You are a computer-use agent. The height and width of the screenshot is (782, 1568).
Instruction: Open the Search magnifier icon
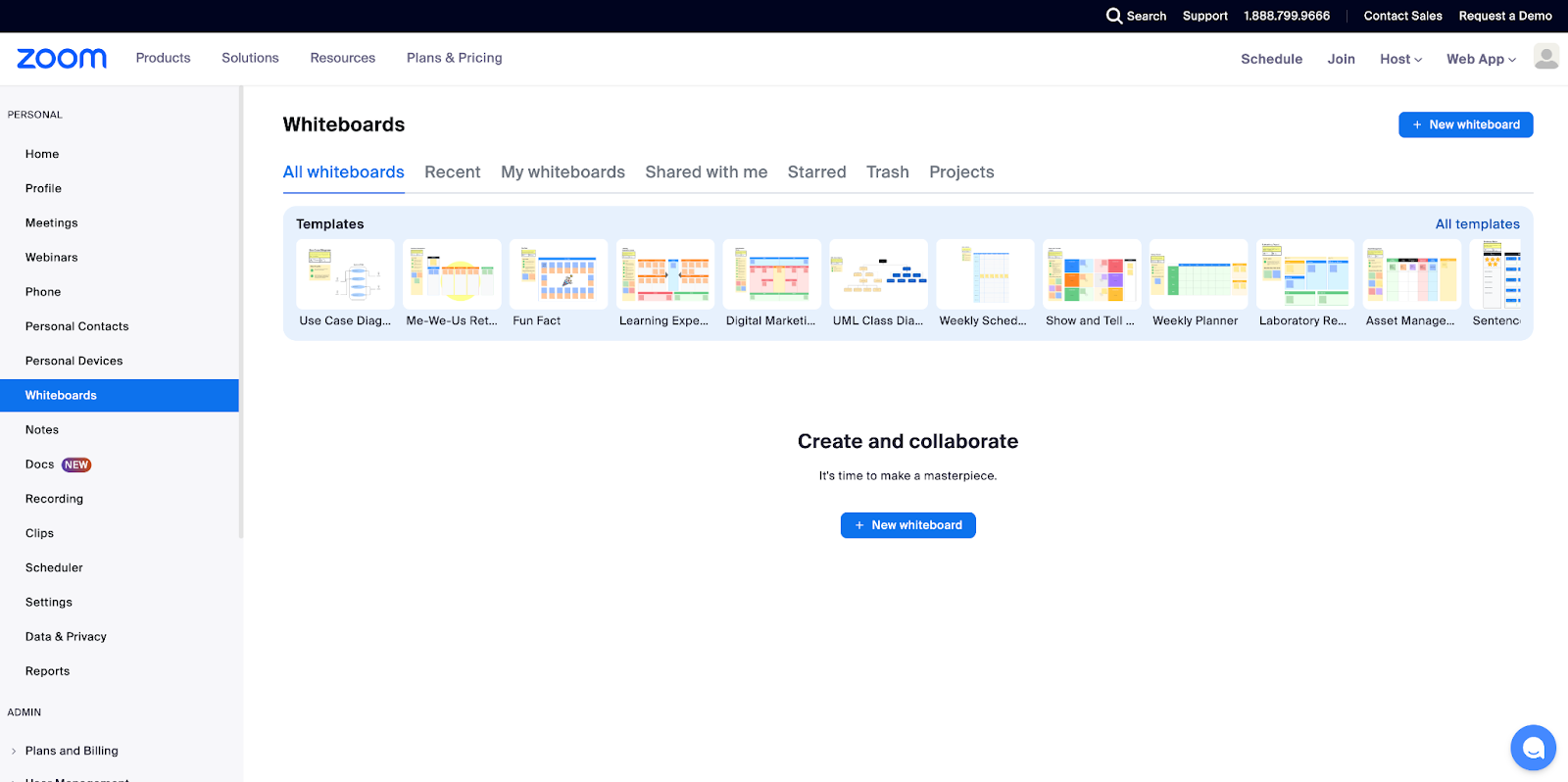coord(1114,16)
